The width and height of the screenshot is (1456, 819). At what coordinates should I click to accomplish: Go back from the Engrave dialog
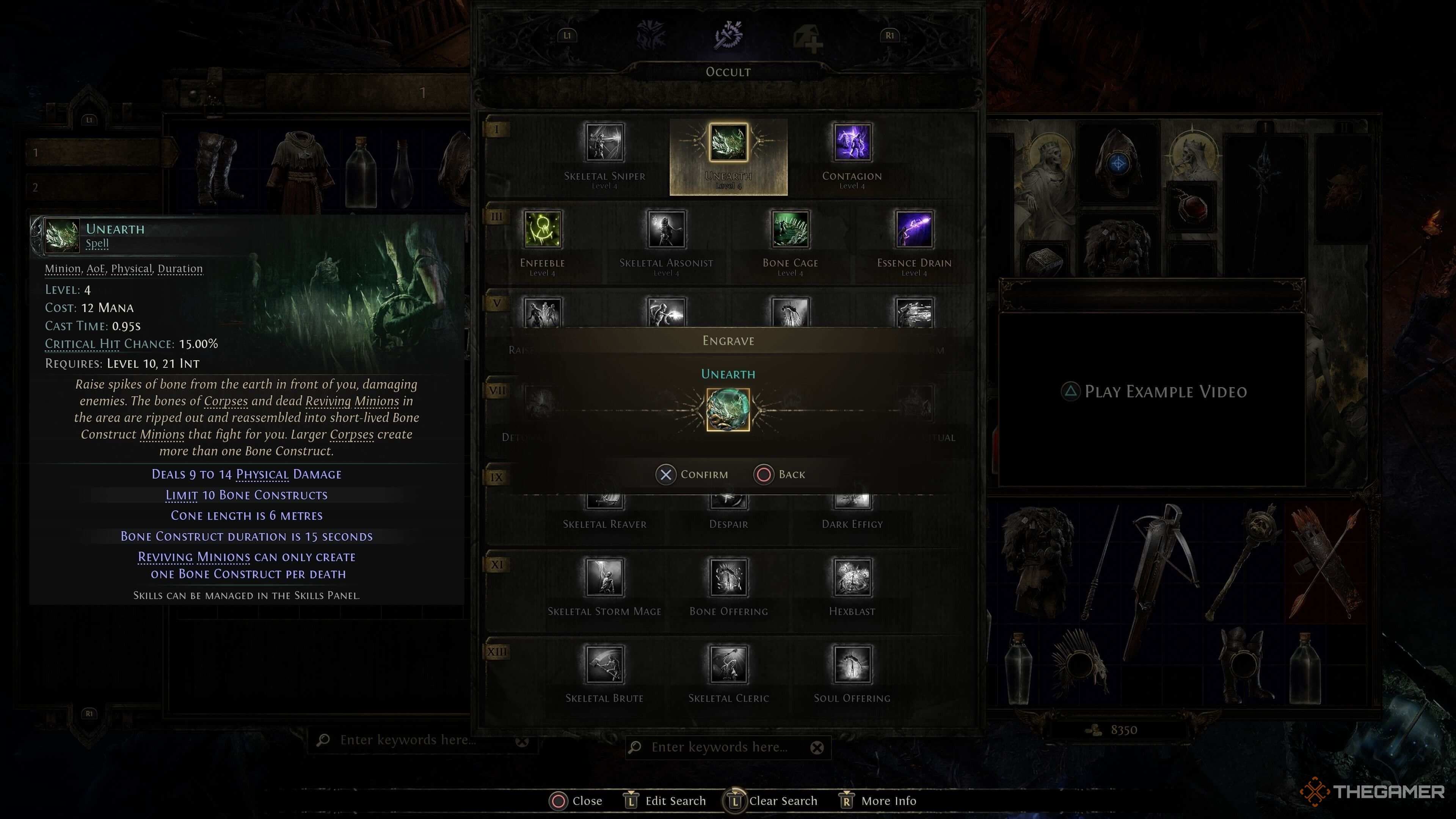coord(780,474)
